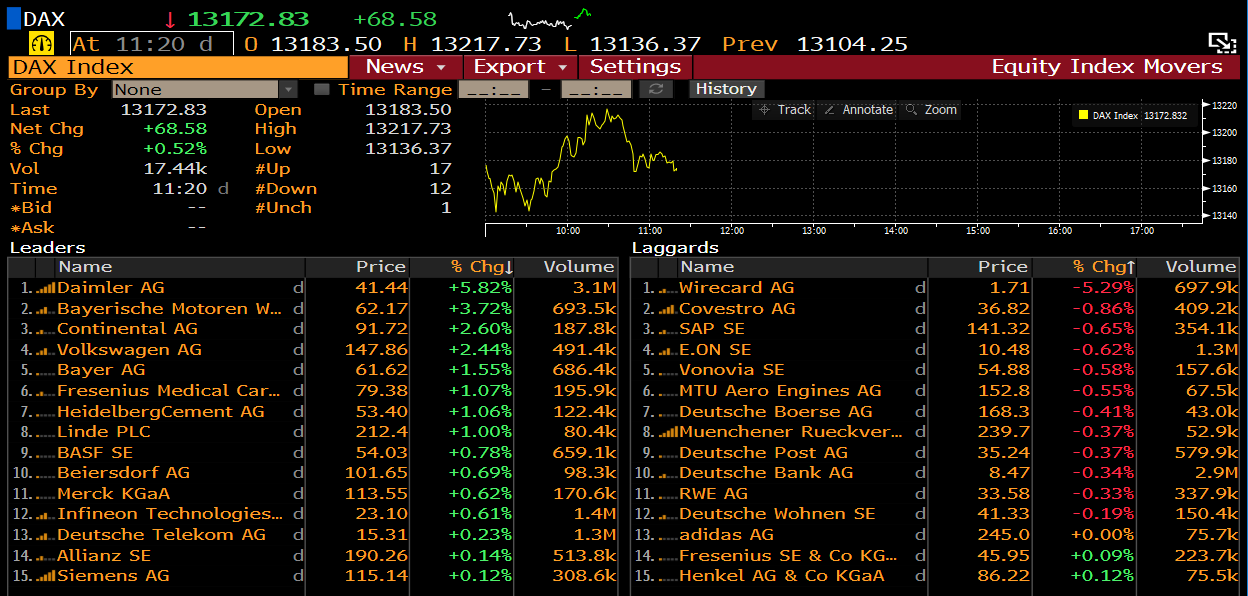Click the volume bars icon in the Siemens AG row
Viewport: 1248px width, 596px height.
(x=46, y=576)
